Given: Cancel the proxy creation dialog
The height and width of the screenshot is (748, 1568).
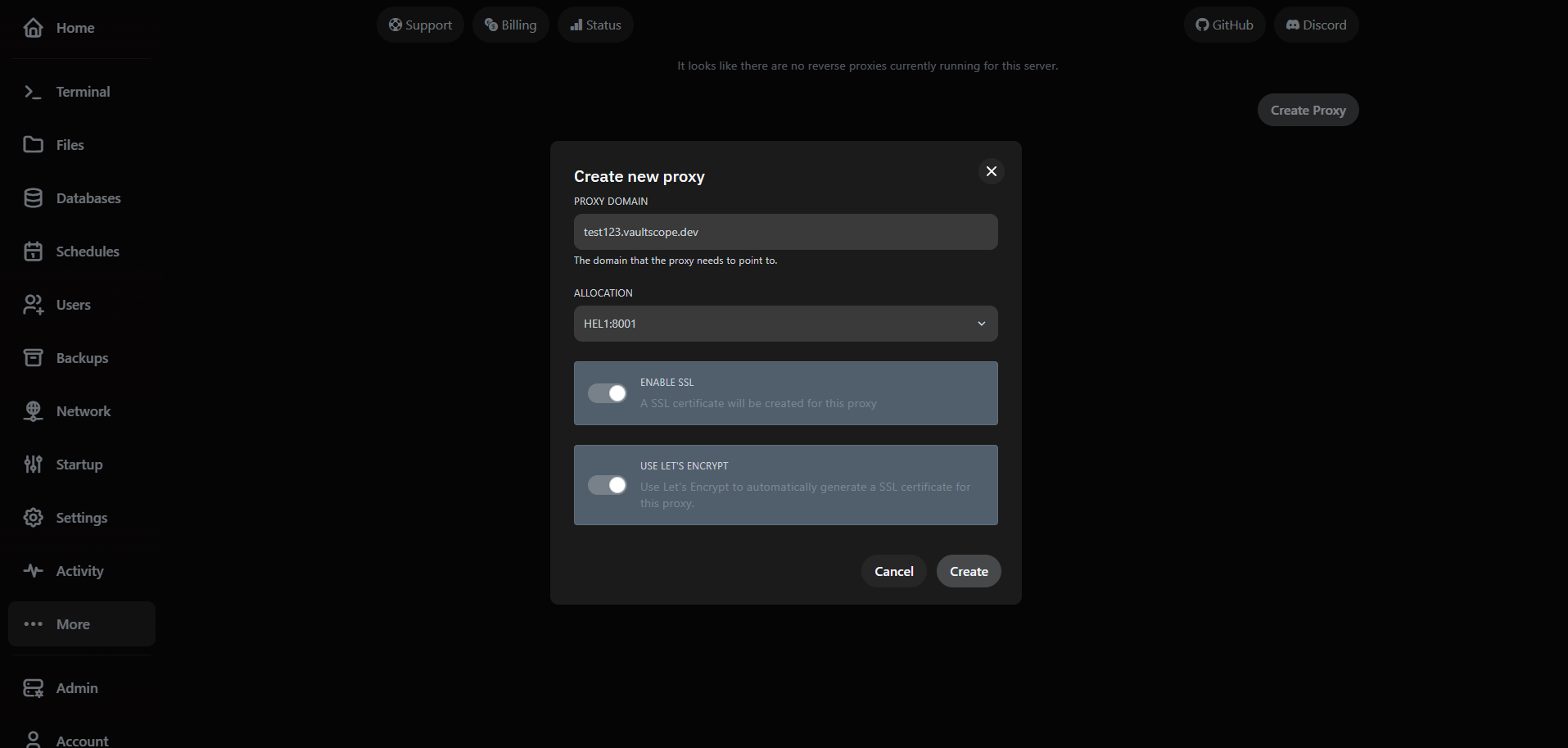Looking at the screenshot, I should pyautogui.click(x=892, y=571).
